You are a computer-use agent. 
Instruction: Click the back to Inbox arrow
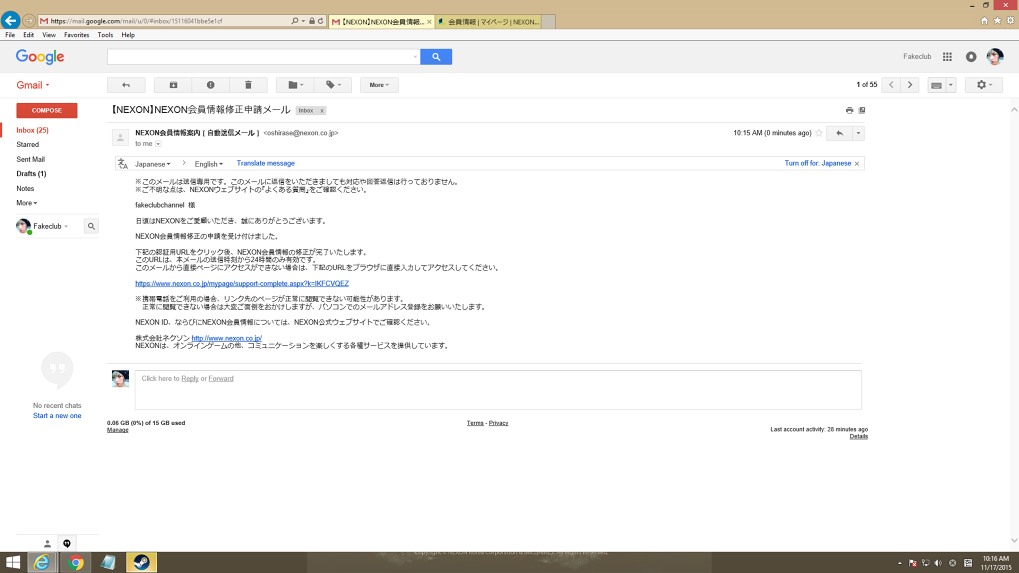126,85
